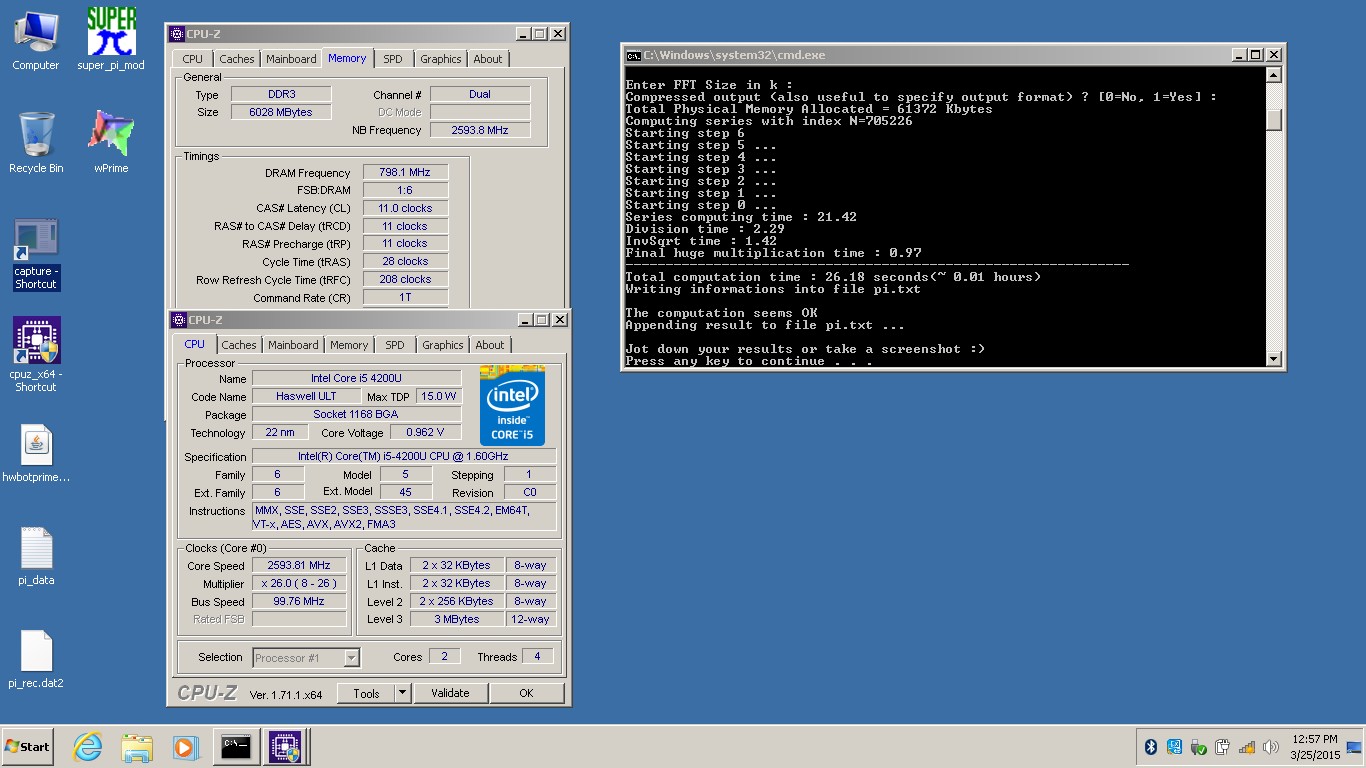Image resolution: width=1366 pixels, height=768 pixels.
Task: Click the Name field 'Intel Core i5 4200U'
Action: click(357, 378)
